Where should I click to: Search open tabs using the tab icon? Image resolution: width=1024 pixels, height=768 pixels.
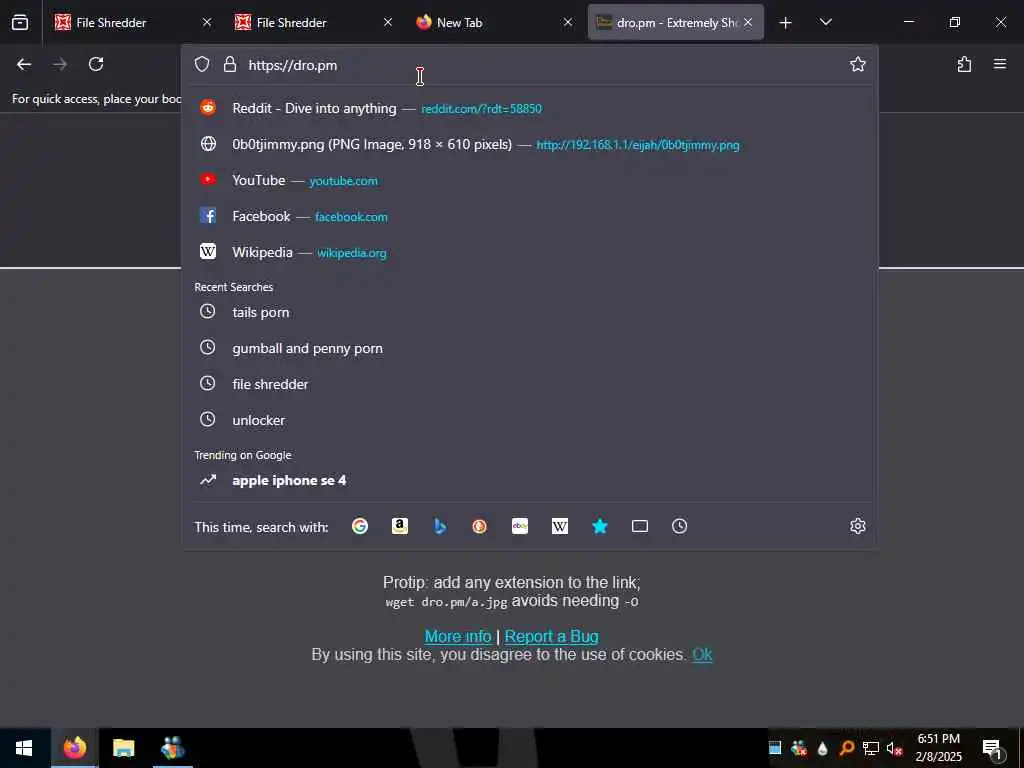640,526
